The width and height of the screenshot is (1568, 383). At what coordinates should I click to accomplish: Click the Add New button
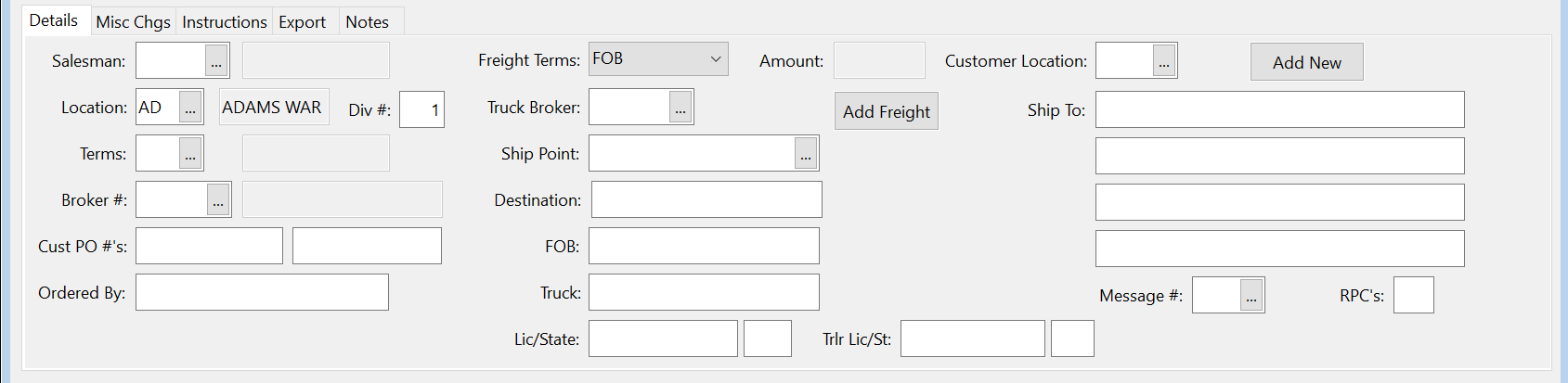coord(1306,62)
